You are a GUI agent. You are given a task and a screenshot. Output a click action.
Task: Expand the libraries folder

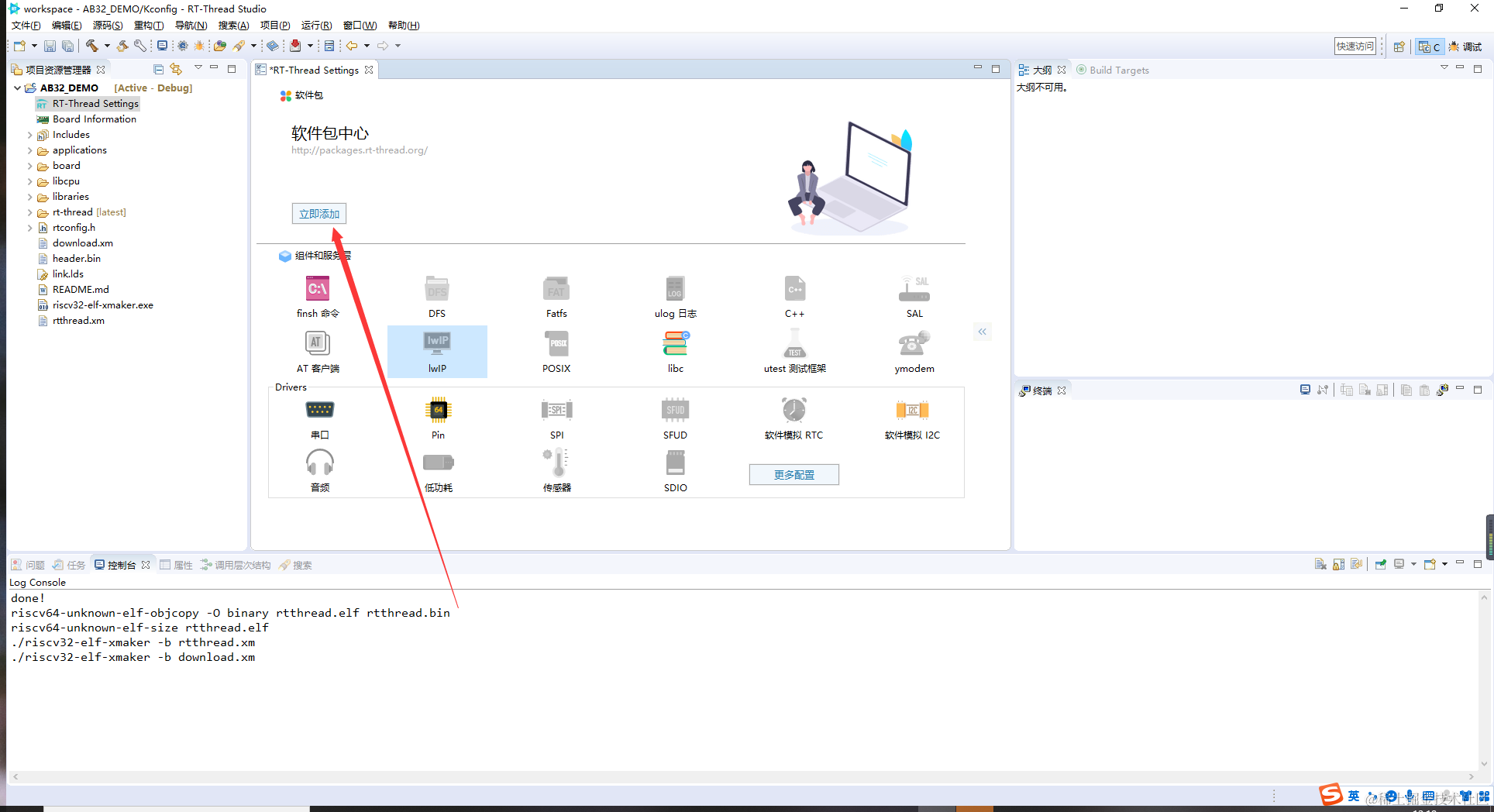(x=30, y=197)
